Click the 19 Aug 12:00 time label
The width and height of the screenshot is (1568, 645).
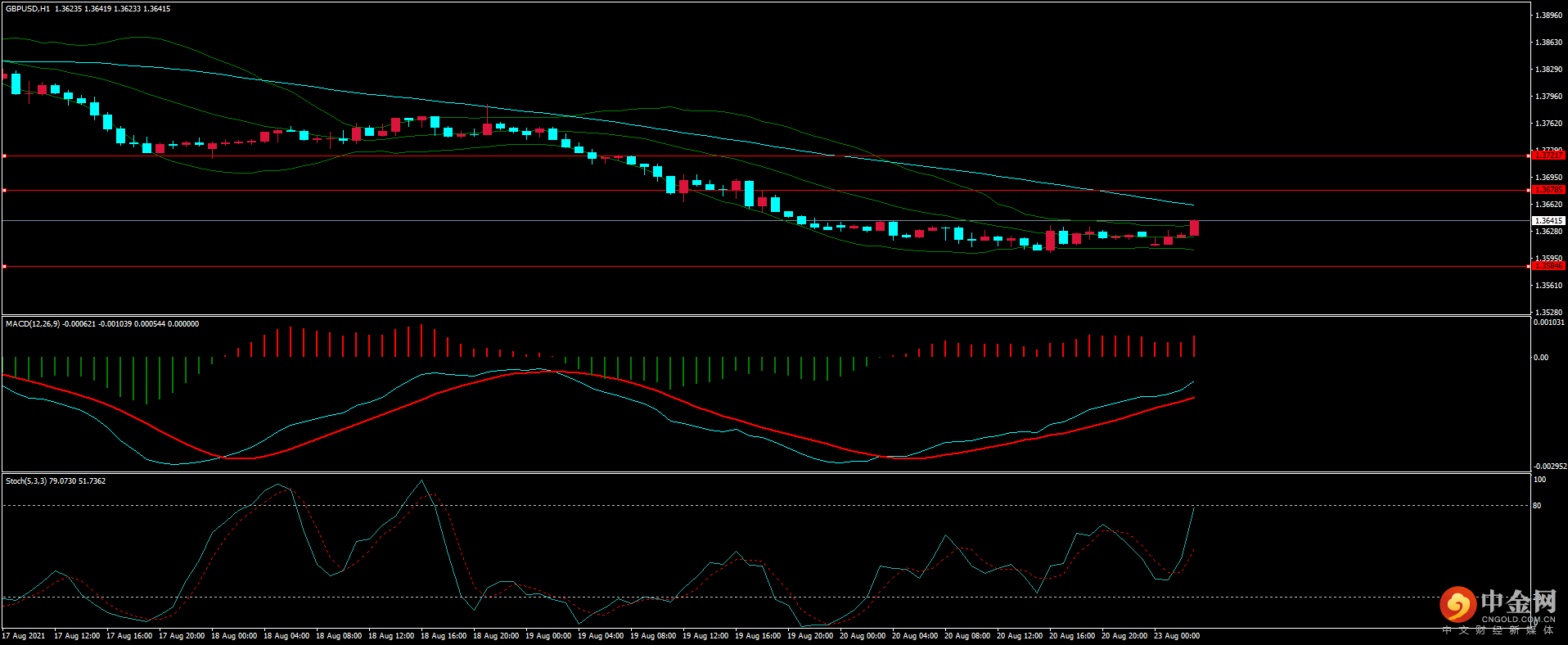click(x=705, y=636)
